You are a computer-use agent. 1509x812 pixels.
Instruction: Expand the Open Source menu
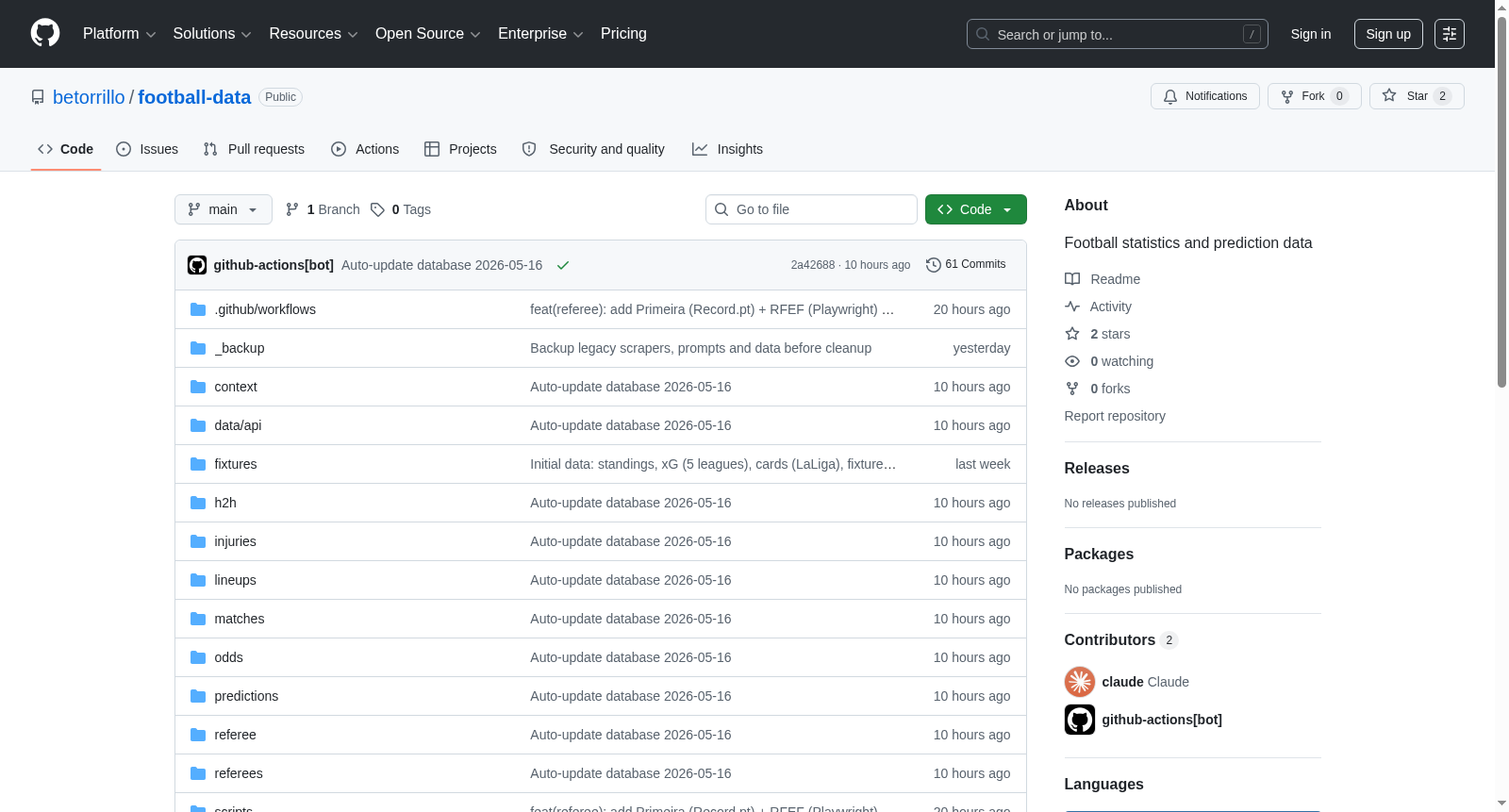click(x=428, y=34)
